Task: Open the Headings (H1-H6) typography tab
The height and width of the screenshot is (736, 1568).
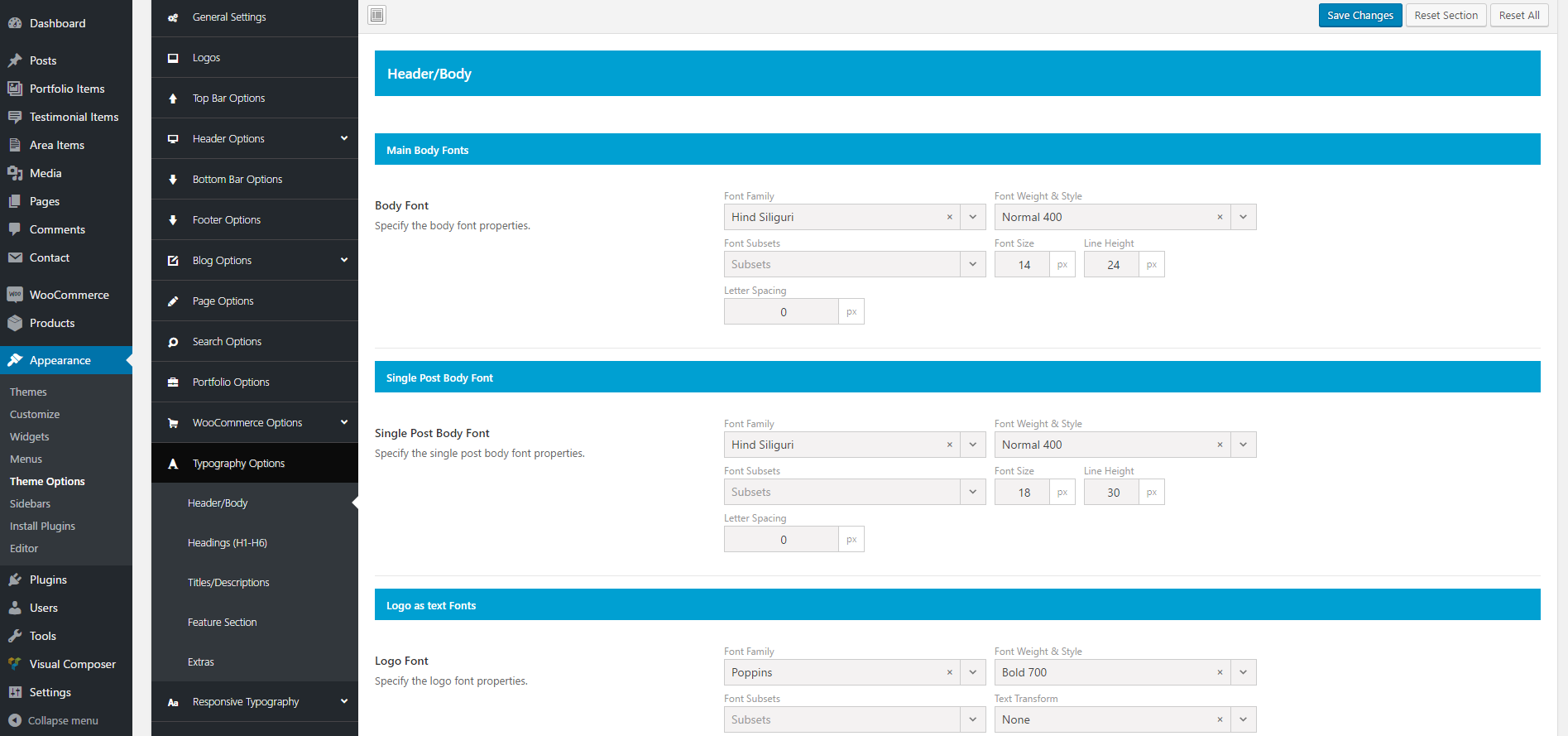Action: click(228, 543)
